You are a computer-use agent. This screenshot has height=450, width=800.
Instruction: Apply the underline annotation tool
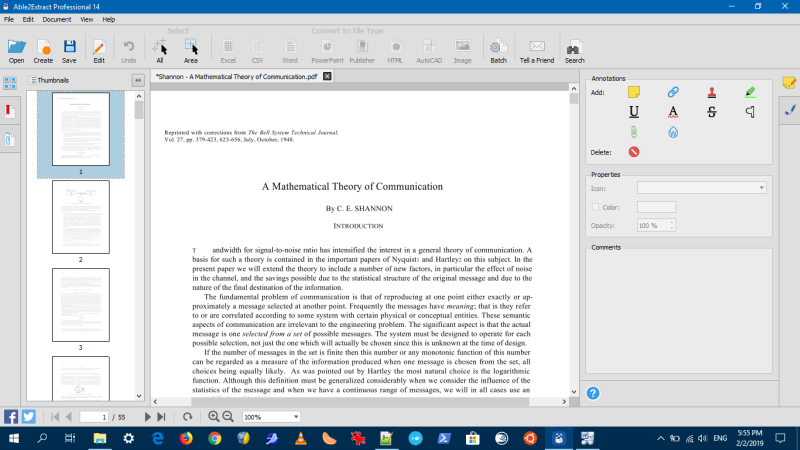tap(633, 112)
